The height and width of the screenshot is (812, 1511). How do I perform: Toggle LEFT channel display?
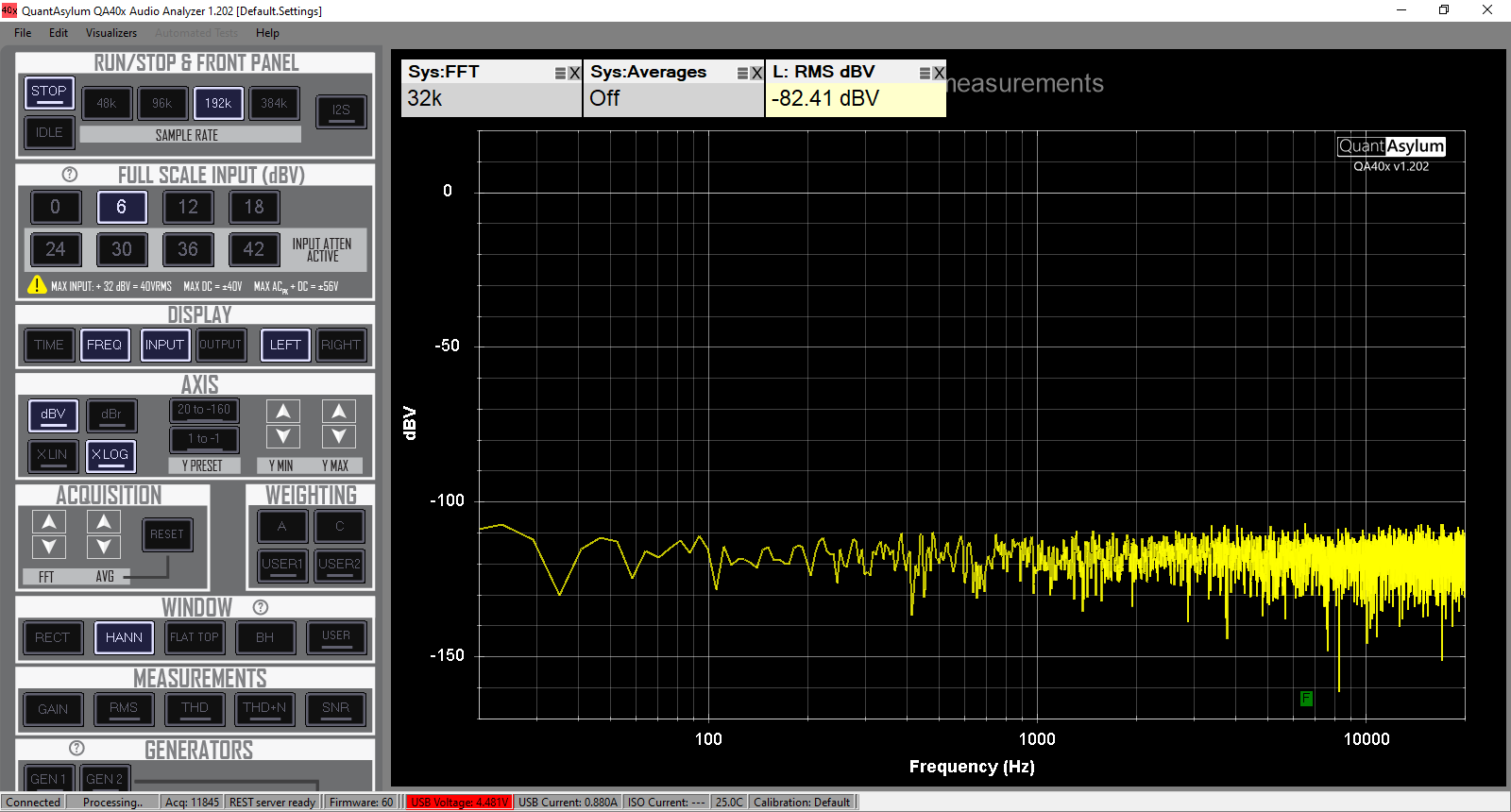pos(285,346)
